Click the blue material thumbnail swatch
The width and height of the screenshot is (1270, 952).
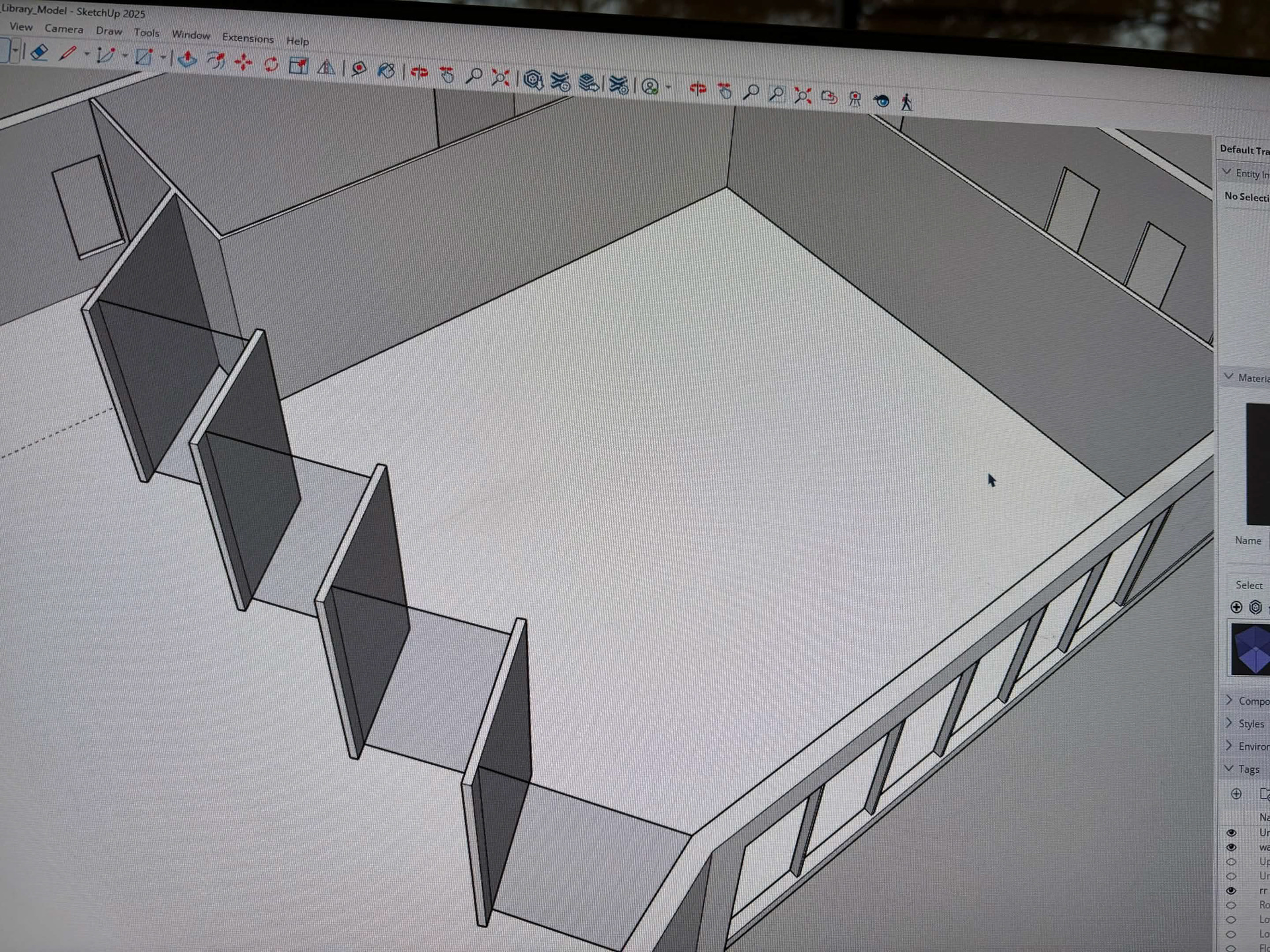tap(1250, 649)
